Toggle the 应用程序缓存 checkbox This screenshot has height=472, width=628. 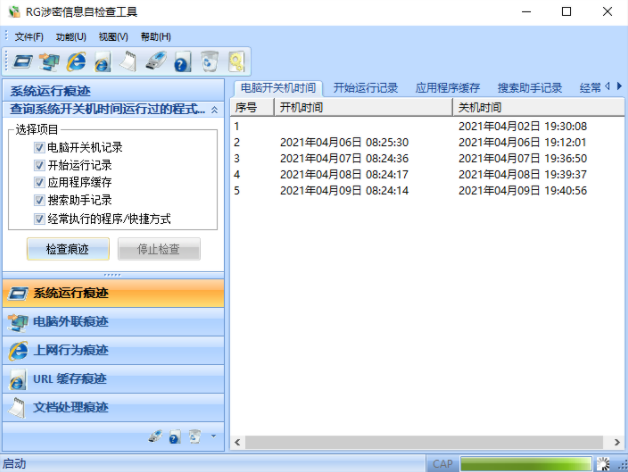click(39, 183)
